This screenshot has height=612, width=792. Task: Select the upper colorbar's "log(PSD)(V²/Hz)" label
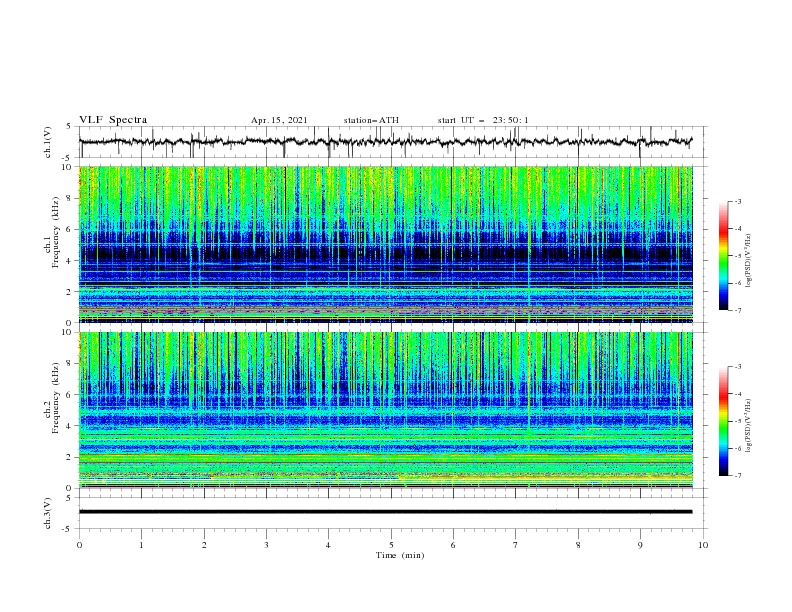click(x=748, y=261)
